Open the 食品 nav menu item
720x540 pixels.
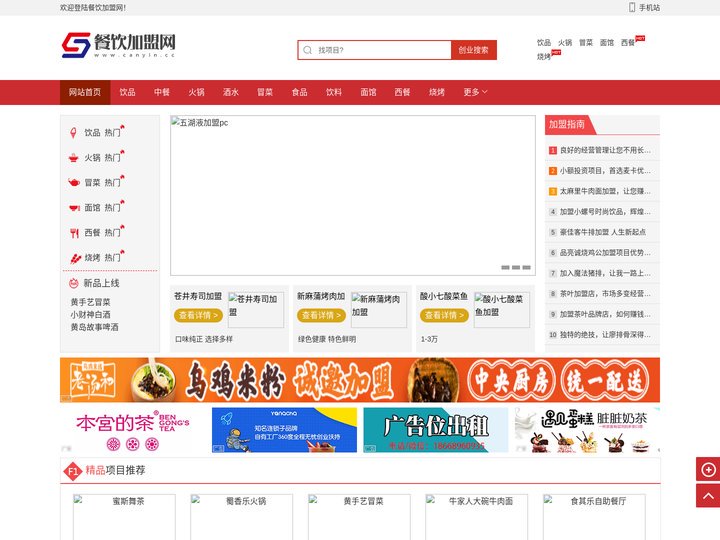pos(299,92)
